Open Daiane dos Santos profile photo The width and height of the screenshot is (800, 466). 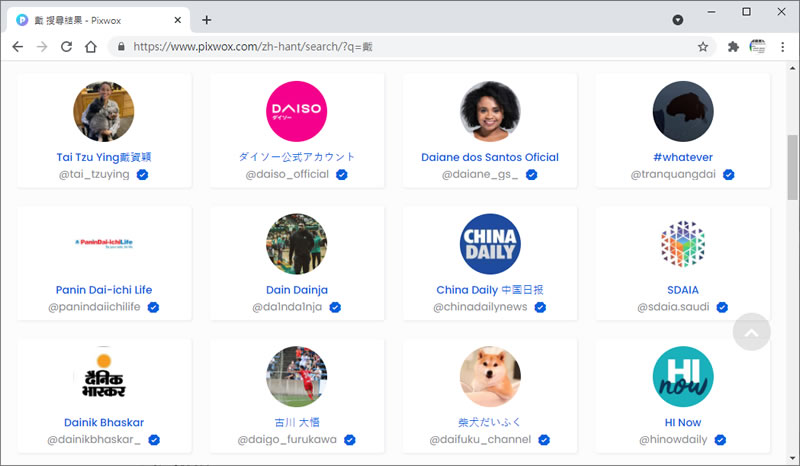tap(490, 111)
